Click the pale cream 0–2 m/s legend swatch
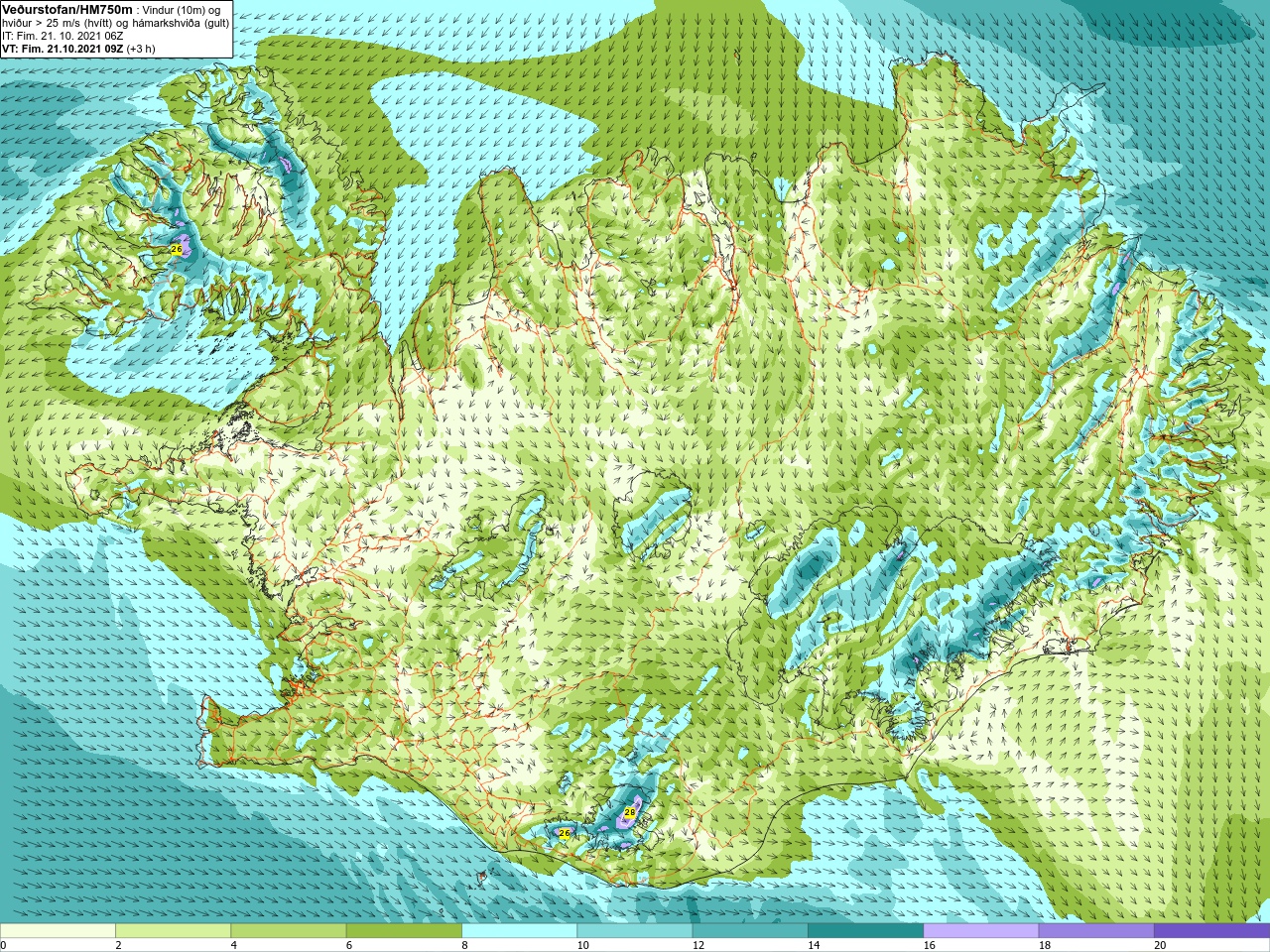1270x952 pixels. point(58,931)
